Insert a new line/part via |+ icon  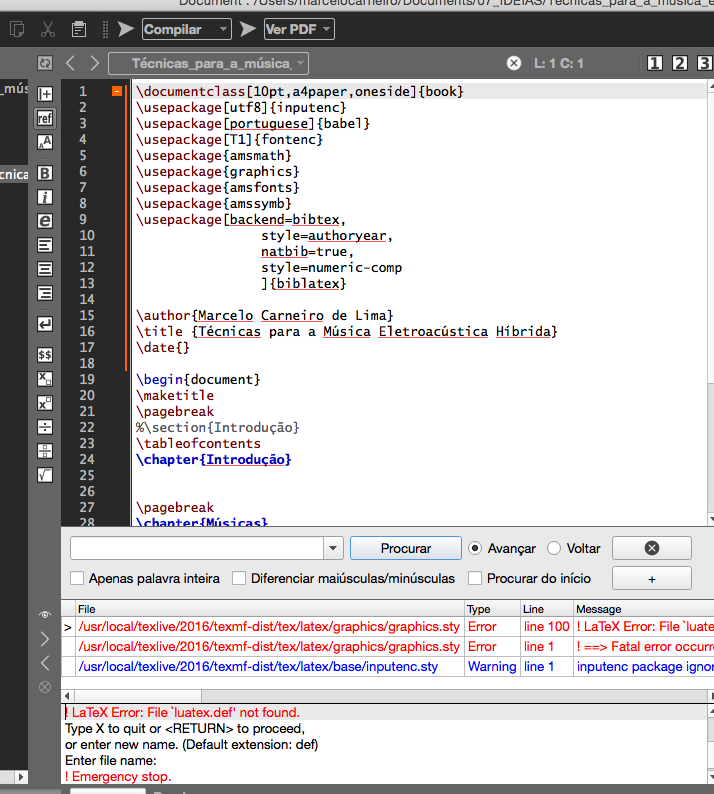point(45,94)
